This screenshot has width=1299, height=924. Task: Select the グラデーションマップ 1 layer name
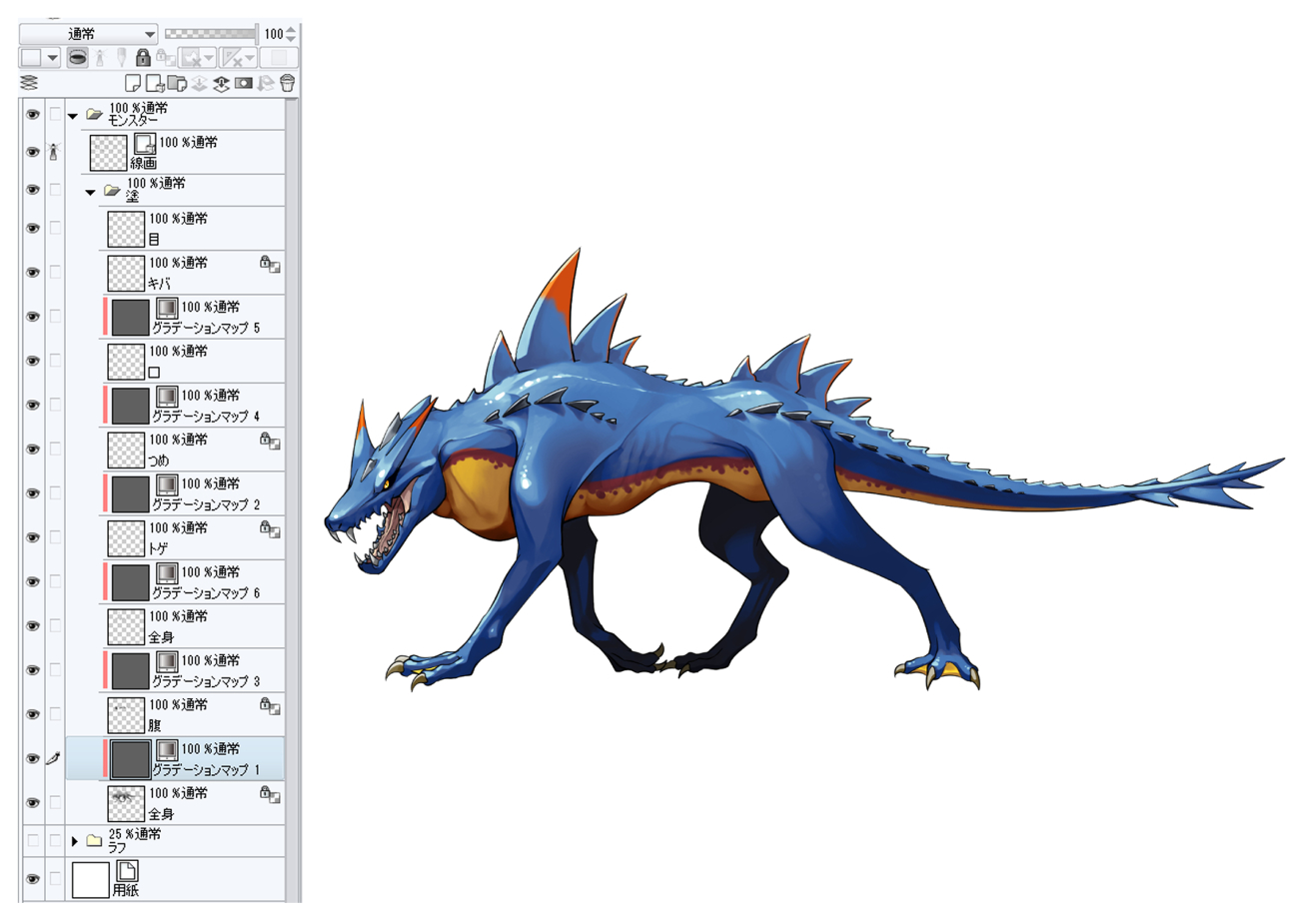[x=206, y=770]
